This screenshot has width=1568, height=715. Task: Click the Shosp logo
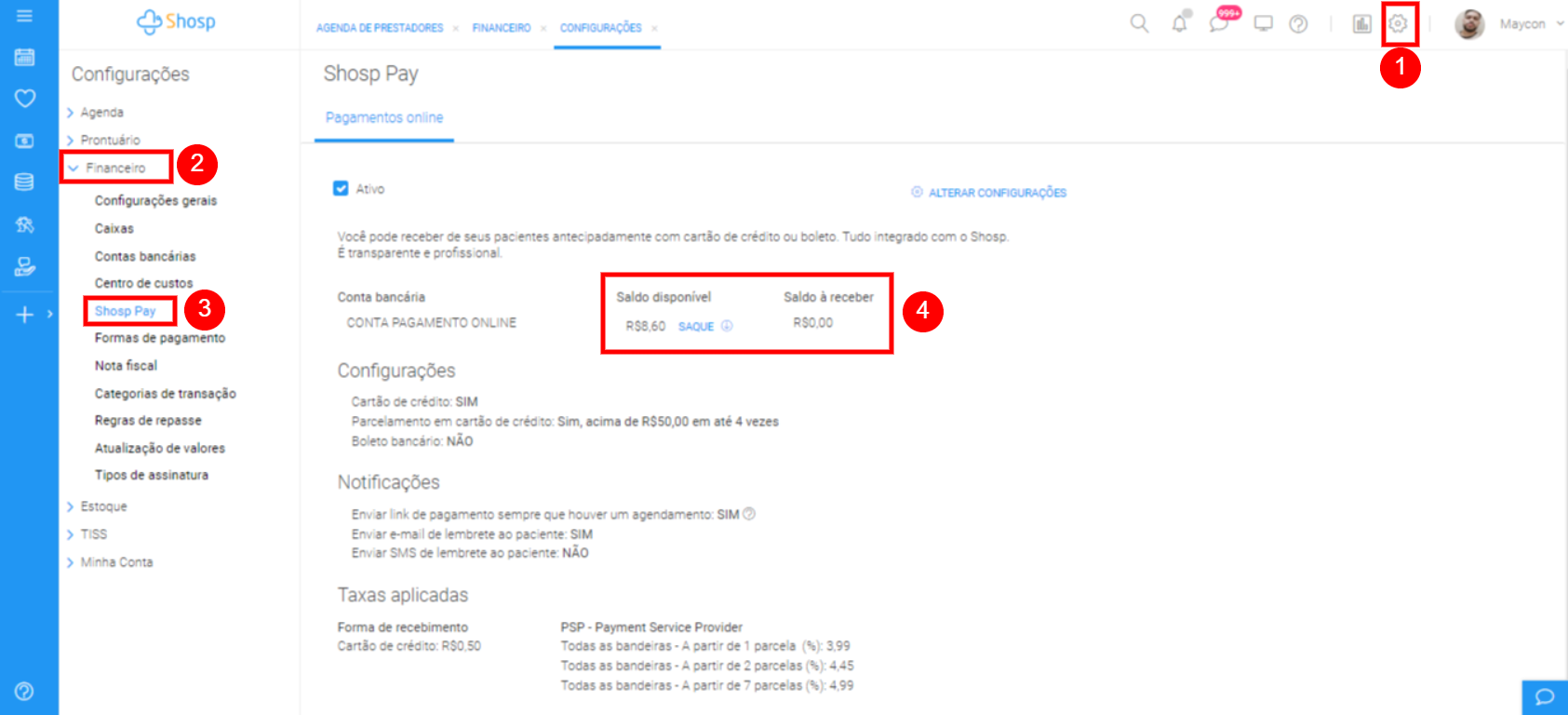(x=176, y=21)
